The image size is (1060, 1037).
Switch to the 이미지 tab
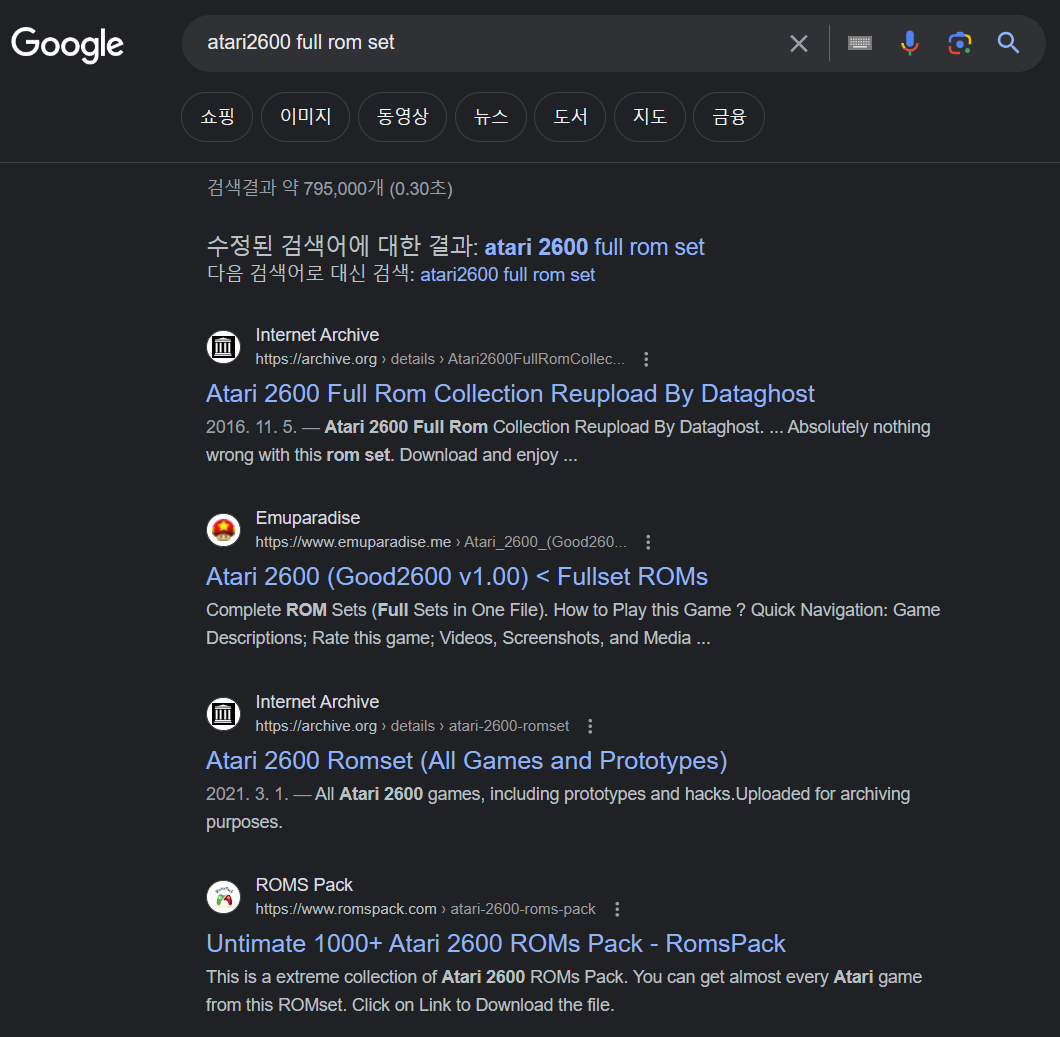[306, 117]
